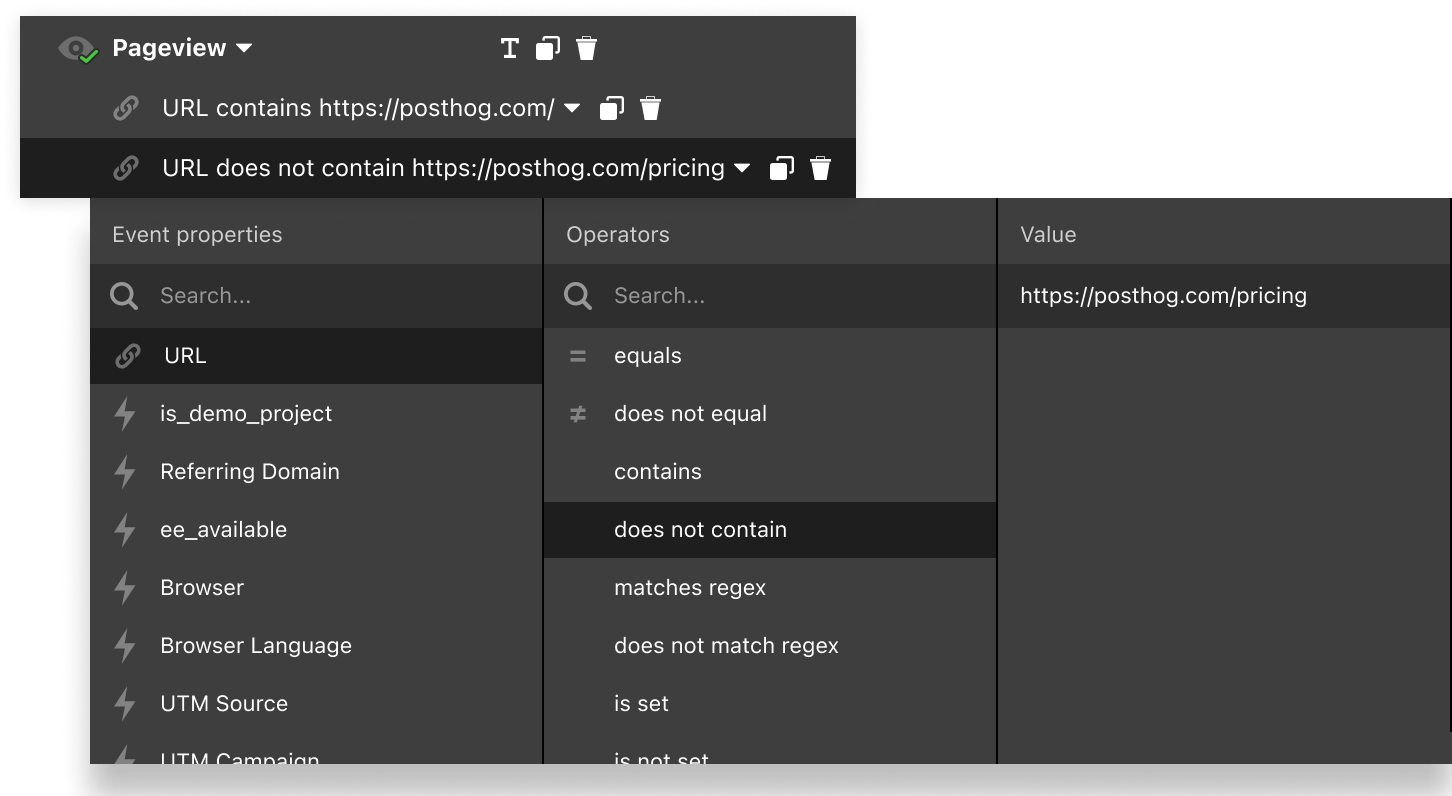Screen dimensions: 1452x796
Task: Click the rename text icon for Pageview
Action: 510,48
